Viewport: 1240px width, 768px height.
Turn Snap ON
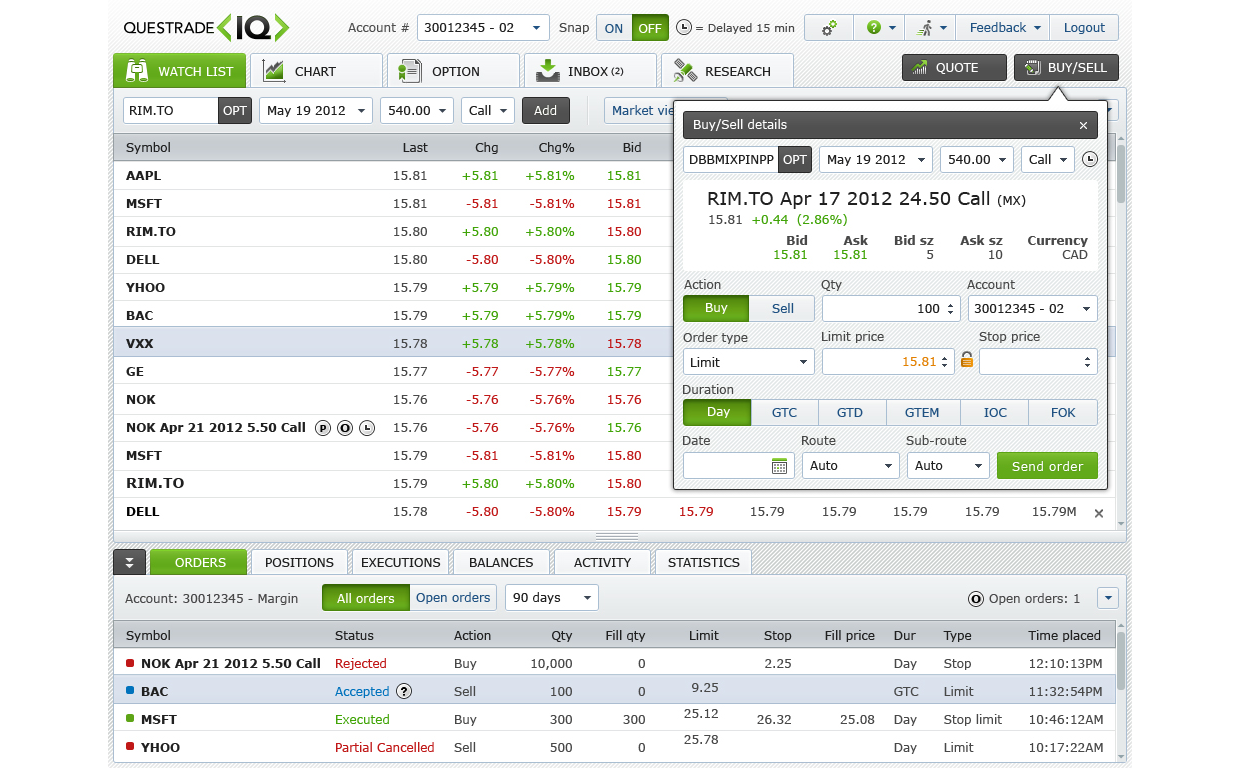pos(614,28)
